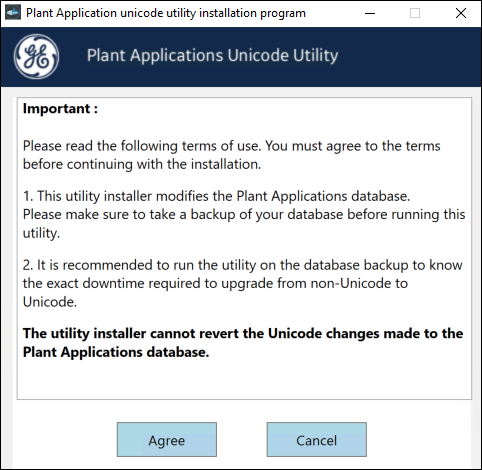Cancel the Unicode utility installation
This screenshot has height=470, width=482.
[317, 439]
